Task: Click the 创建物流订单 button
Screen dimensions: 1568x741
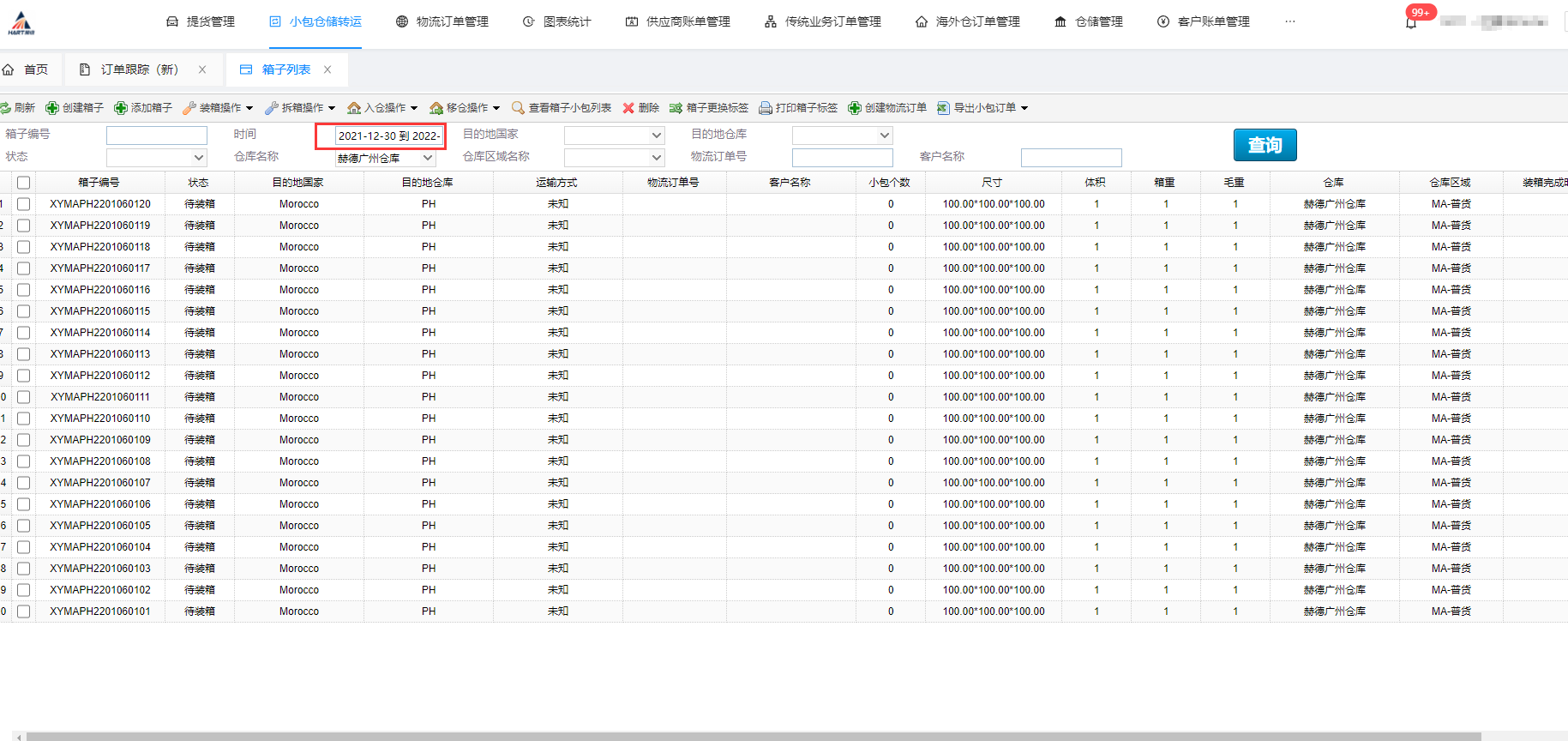Action: (x=887, y=108)
